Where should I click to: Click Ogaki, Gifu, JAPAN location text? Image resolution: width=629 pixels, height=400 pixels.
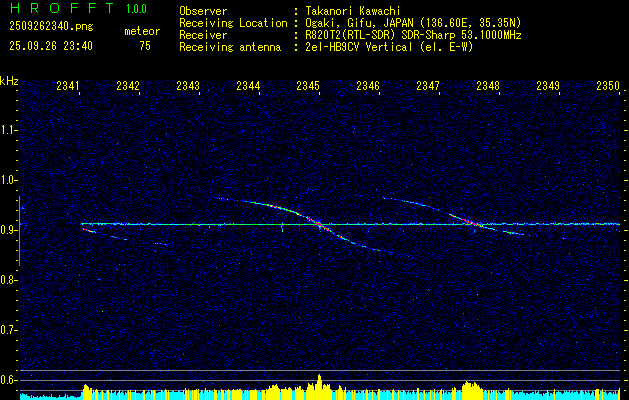[x=413, y=23]
